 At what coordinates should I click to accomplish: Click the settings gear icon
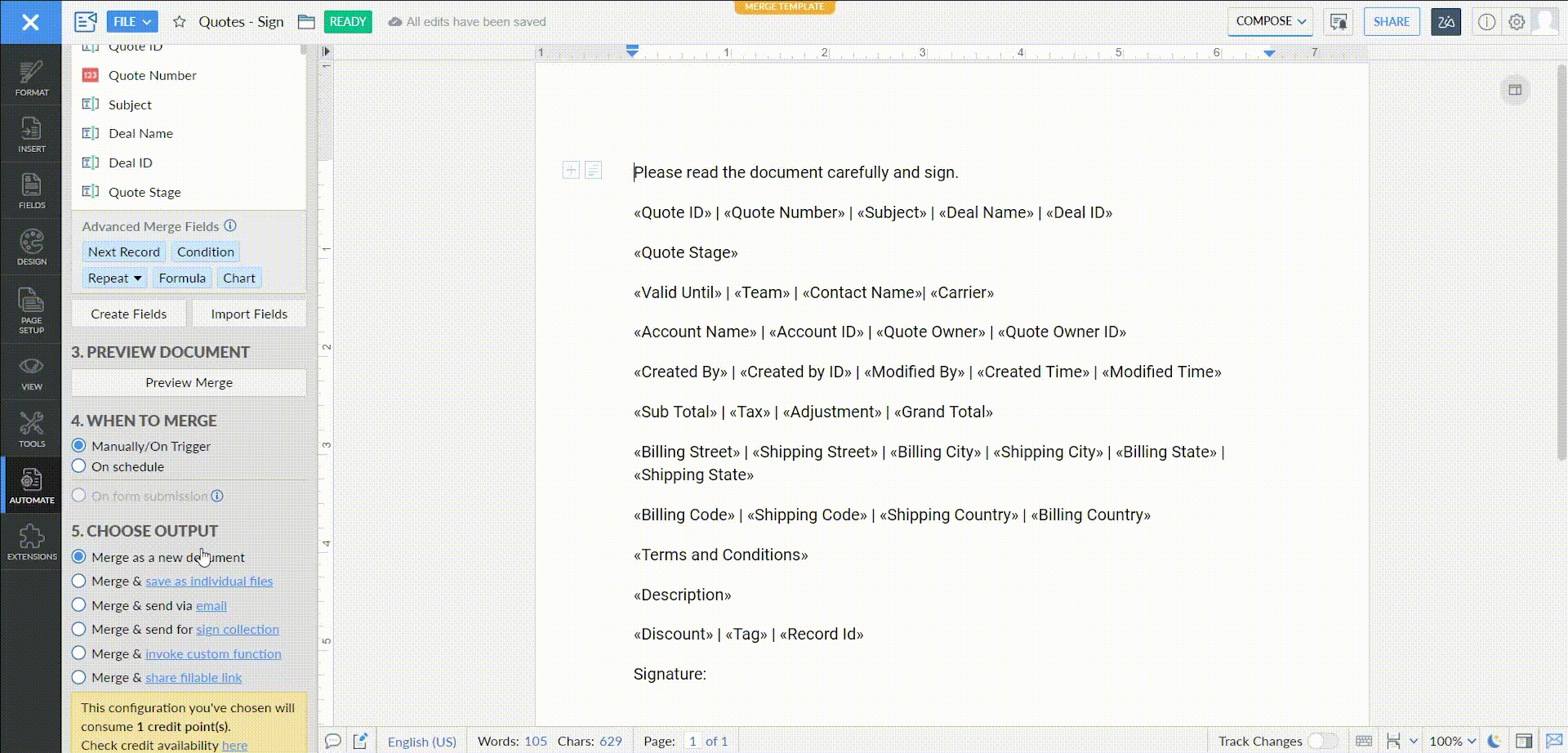coord(1517,22)
